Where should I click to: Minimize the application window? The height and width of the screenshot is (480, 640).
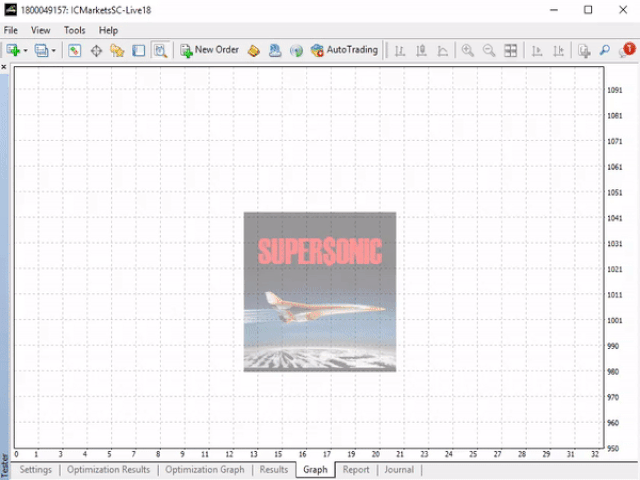(554, 10)
